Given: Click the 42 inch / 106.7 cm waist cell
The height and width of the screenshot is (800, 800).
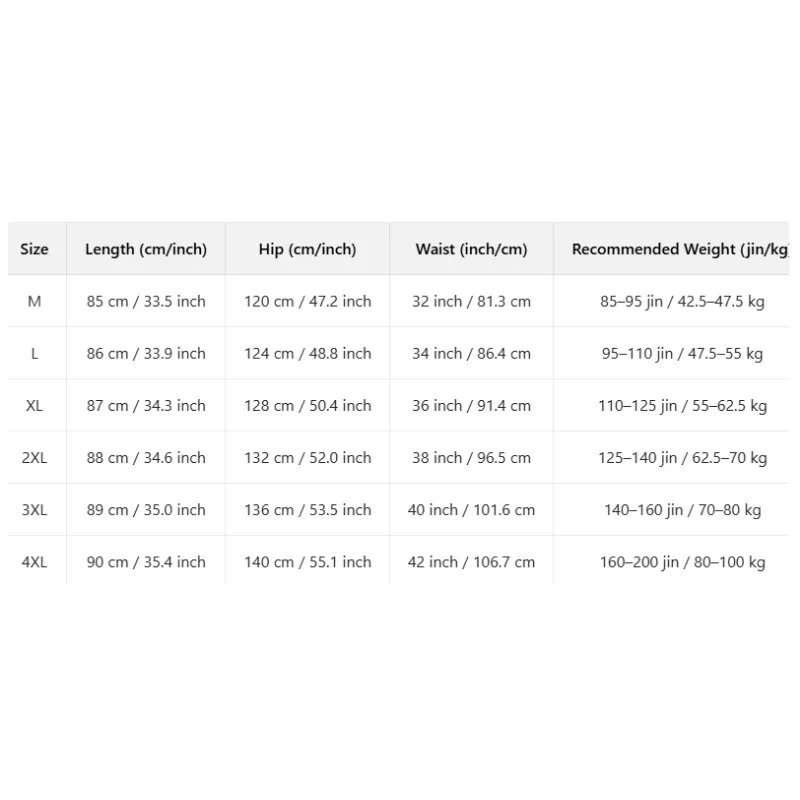Looking at the screenshot, I should (x=471, y=562).
